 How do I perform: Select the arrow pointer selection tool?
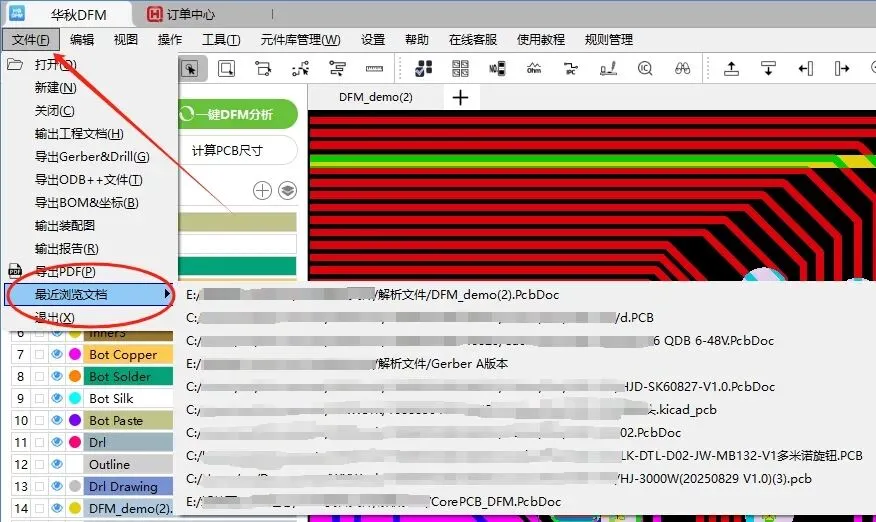(x=191, y=69)
